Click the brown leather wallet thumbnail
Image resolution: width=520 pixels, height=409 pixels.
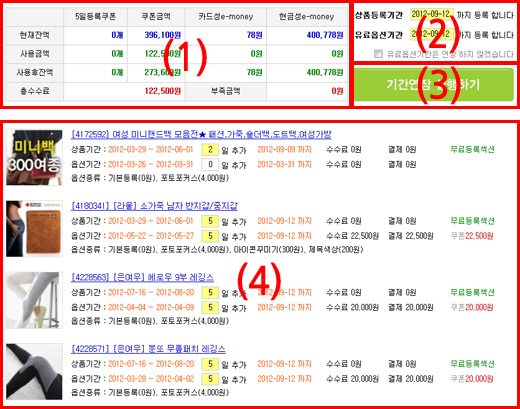pos(34,229)
